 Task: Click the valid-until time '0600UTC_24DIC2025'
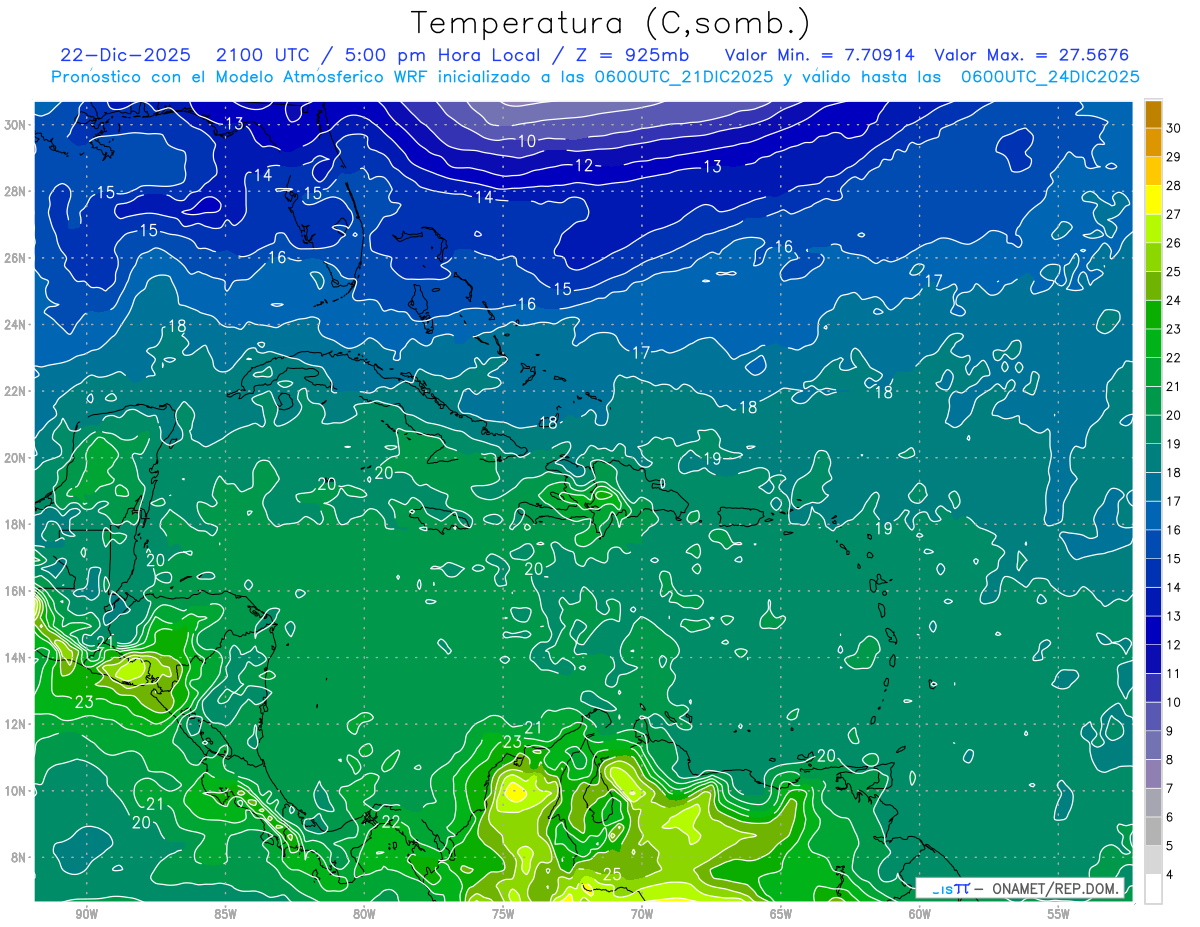tap(1050, 76)
